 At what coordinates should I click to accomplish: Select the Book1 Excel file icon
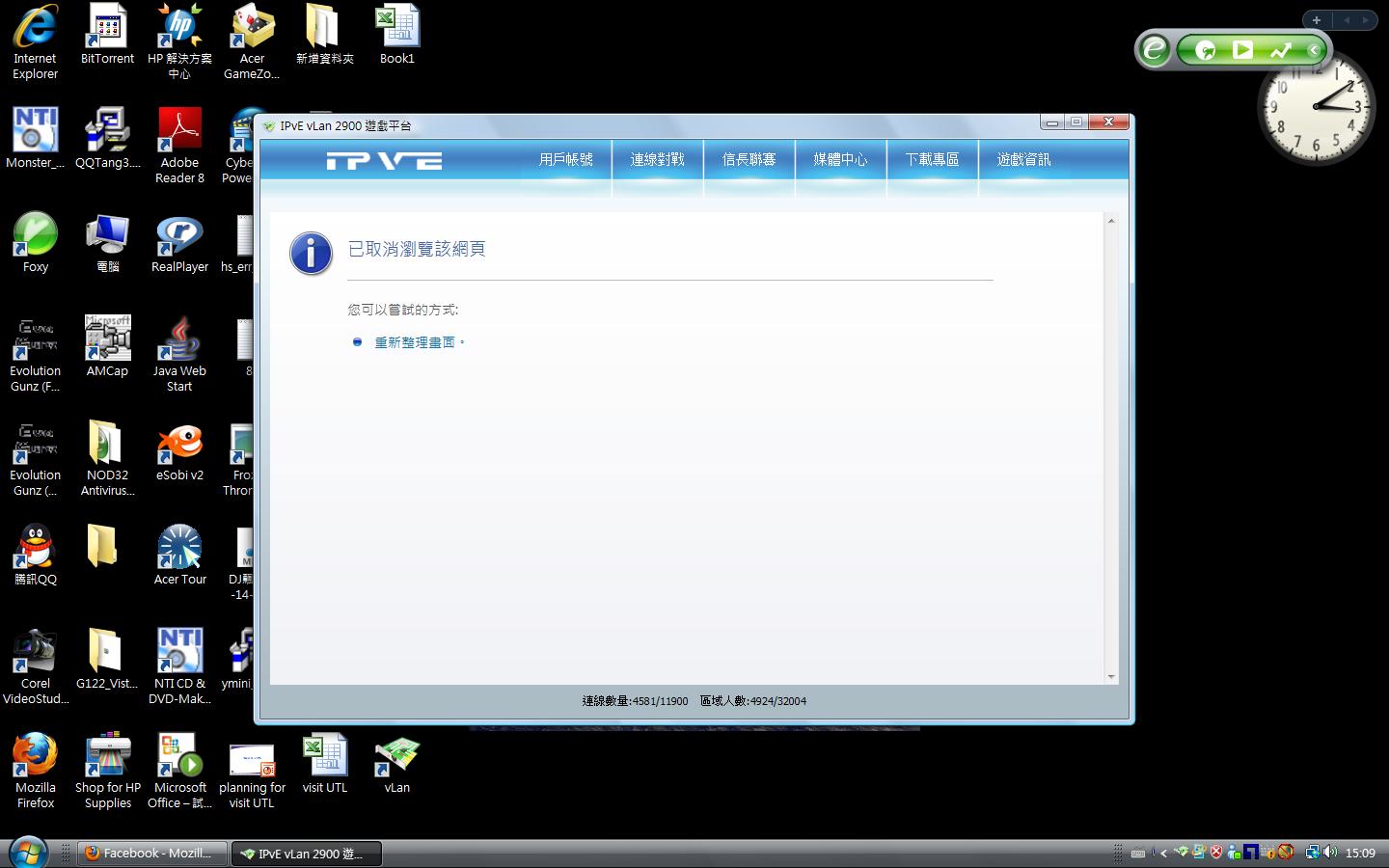pyautogui.click(x=396, y=36)
